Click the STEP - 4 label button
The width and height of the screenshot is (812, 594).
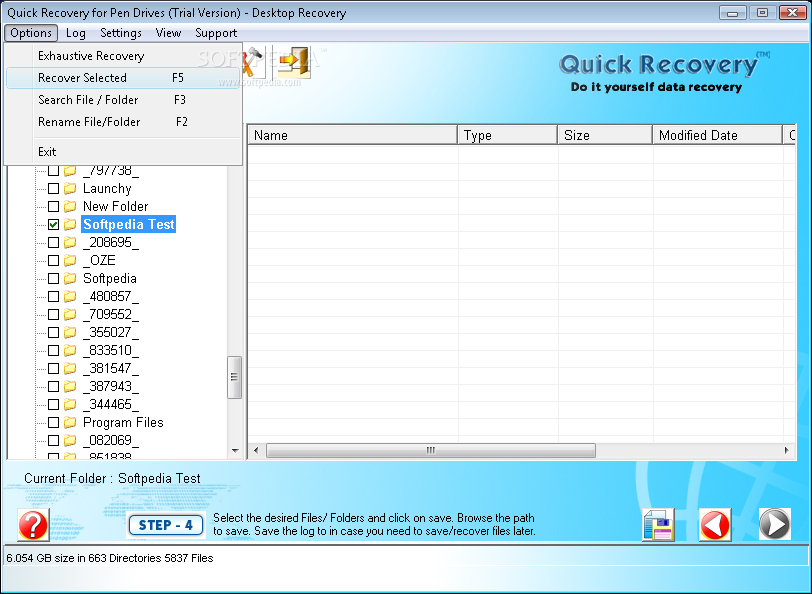166,525
